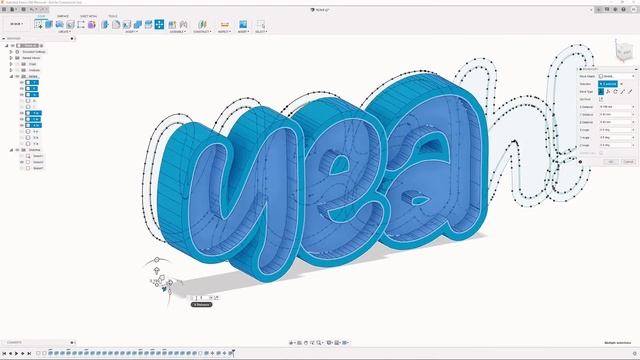Collapse the Sketches folder
The height and width of the screenshot is (360, 640).
coord(11,150)
